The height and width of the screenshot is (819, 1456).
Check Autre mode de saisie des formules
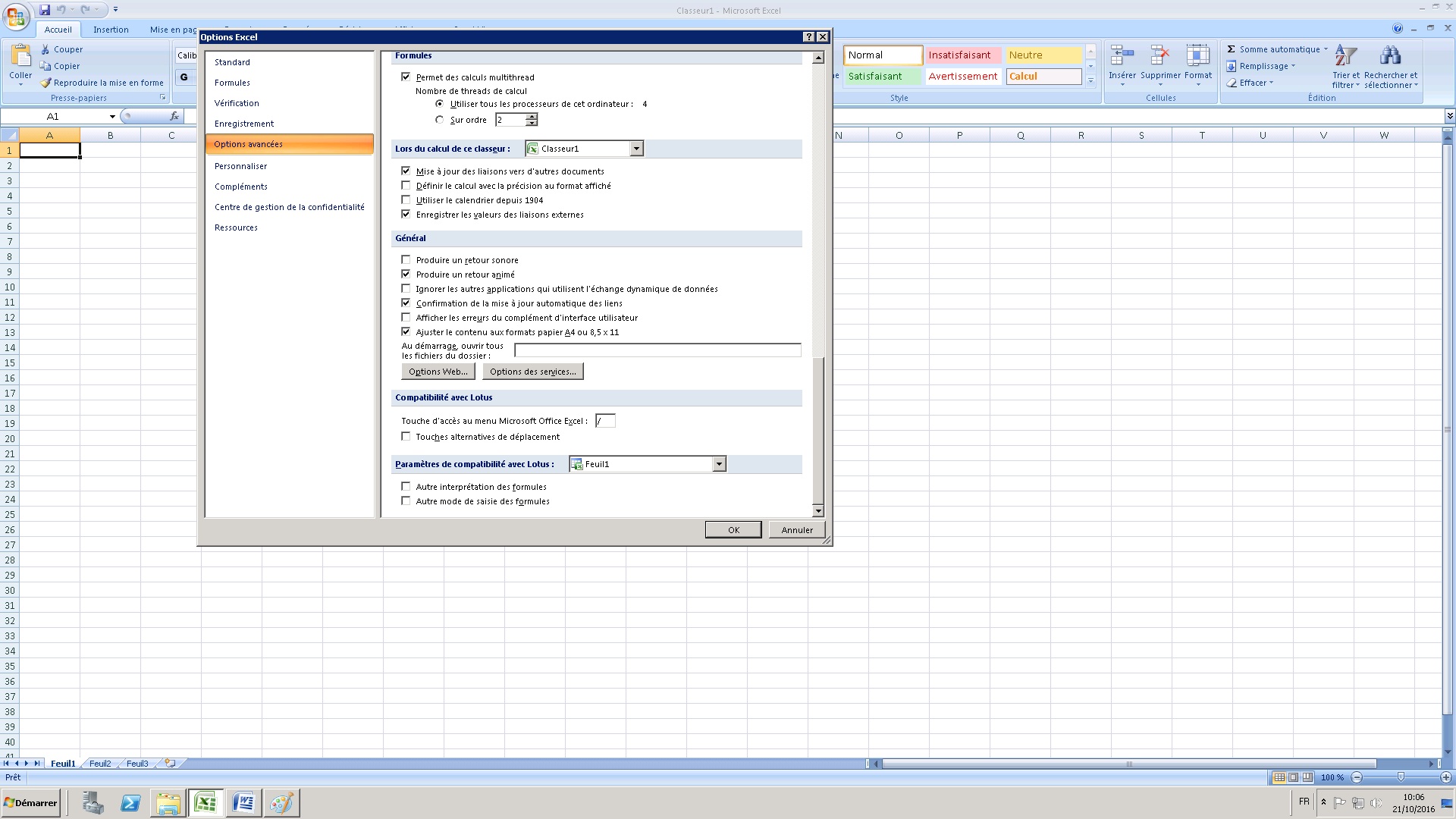pos(406,500)
